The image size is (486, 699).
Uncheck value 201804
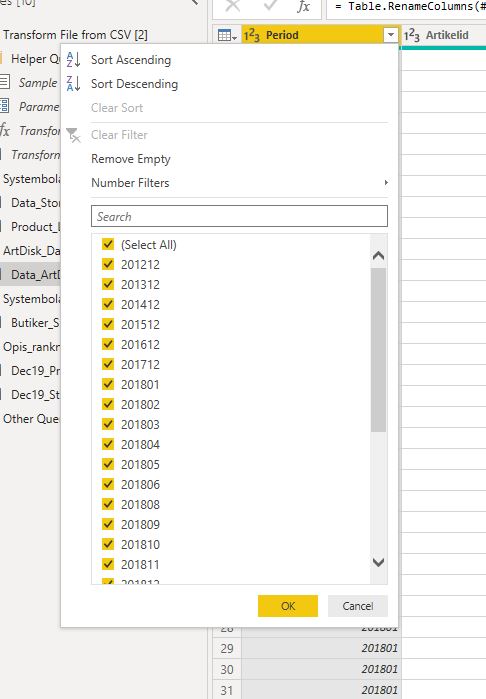(x=108, y=444)
